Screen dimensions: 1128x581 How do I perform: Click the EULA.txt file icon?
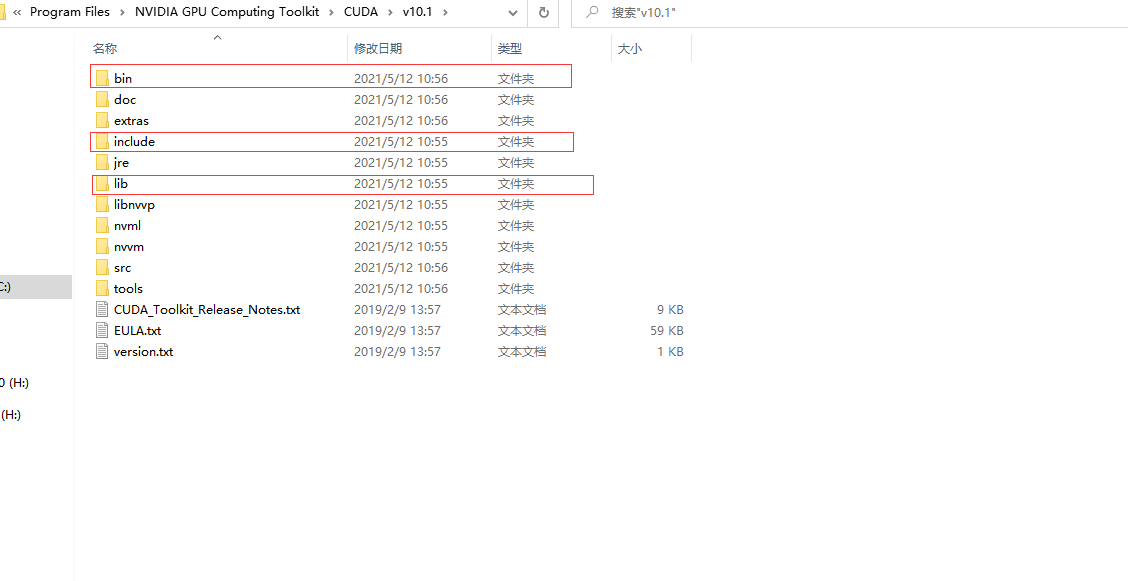point(102,331)
